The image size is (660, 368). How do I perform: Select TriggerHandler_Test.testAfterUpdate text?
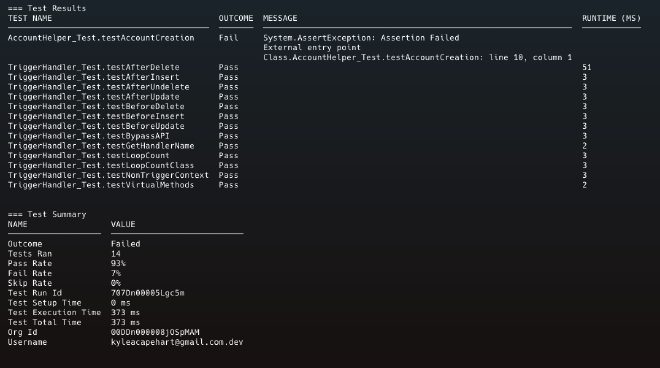click(93, 97)
